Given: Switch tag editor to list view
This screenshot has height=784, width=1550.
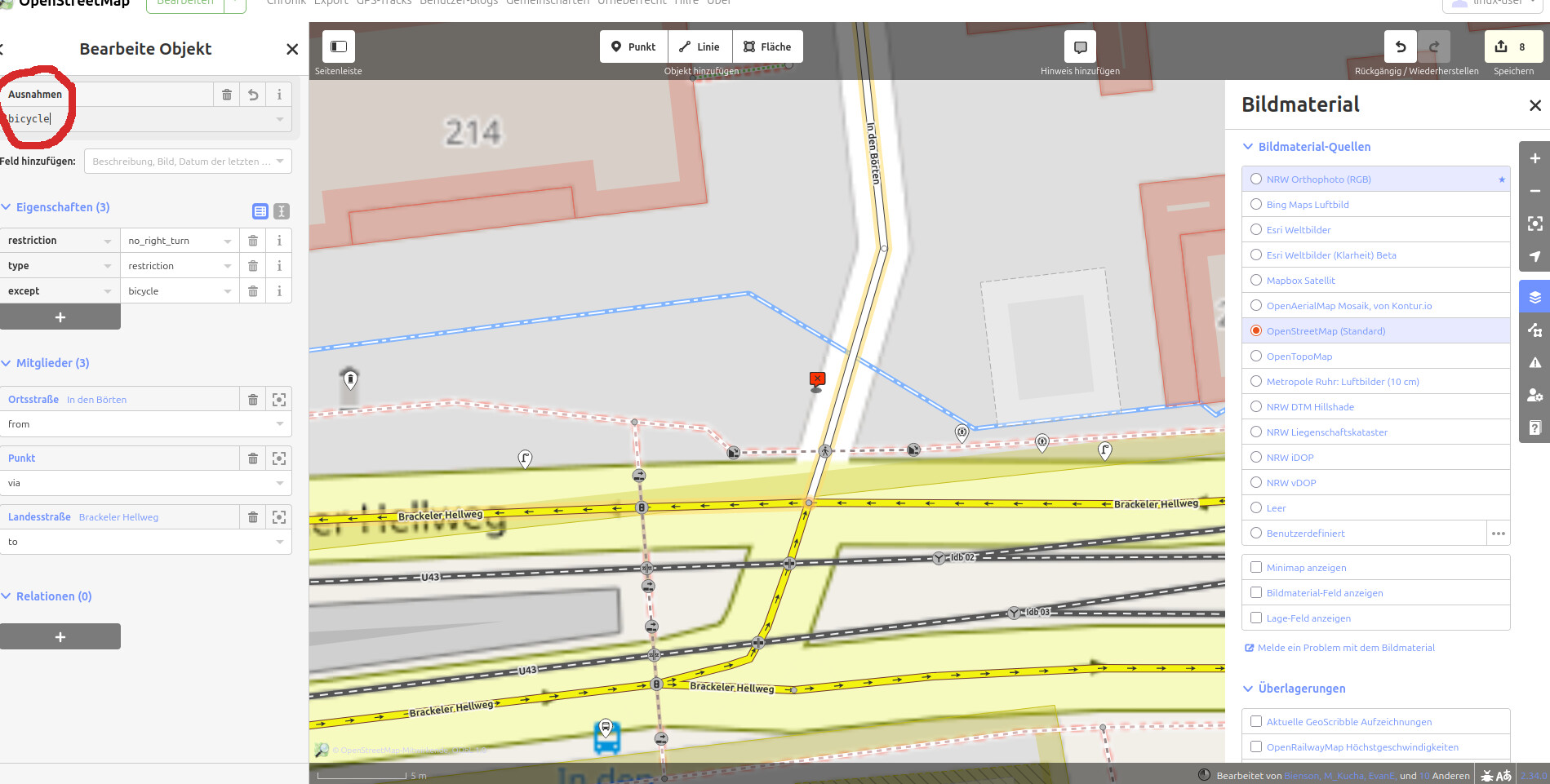Looking at the screenshot, I should pyautogui.click(x=260, y=211).
